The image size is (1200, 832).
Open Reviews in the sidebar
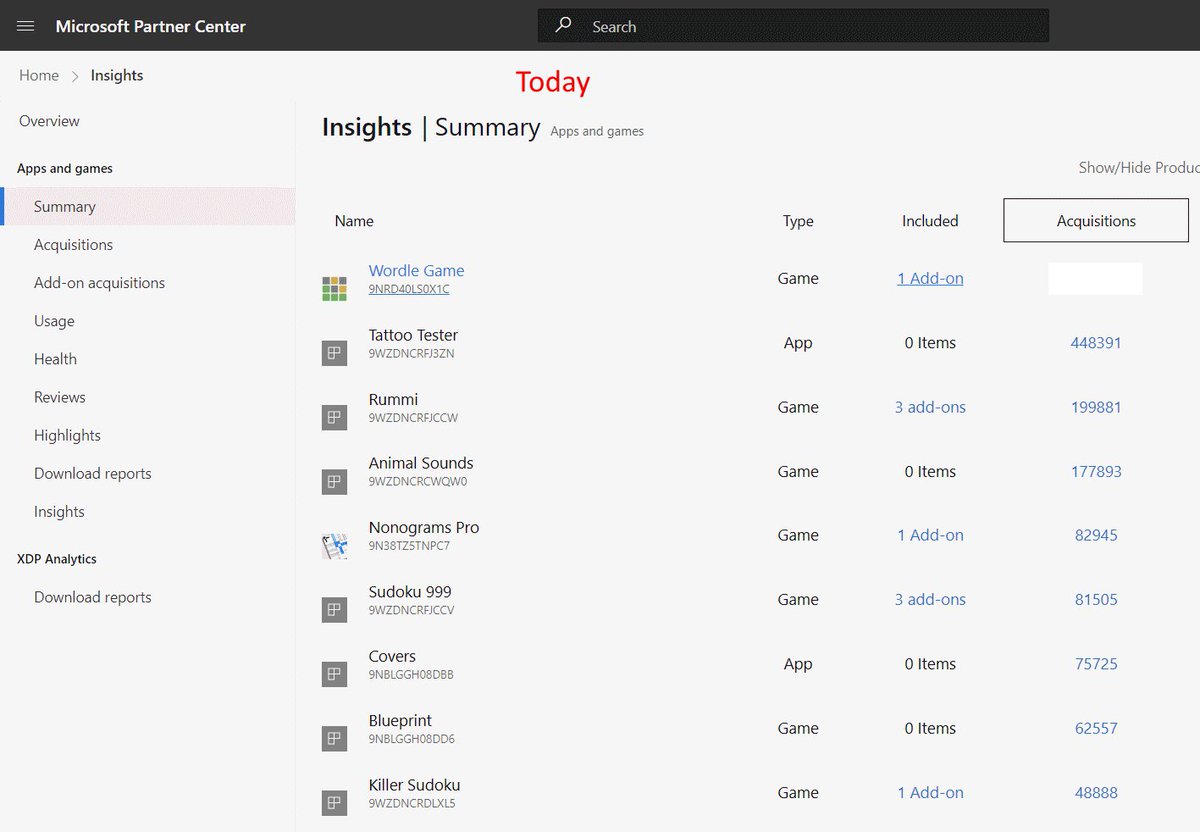point(60,397)
